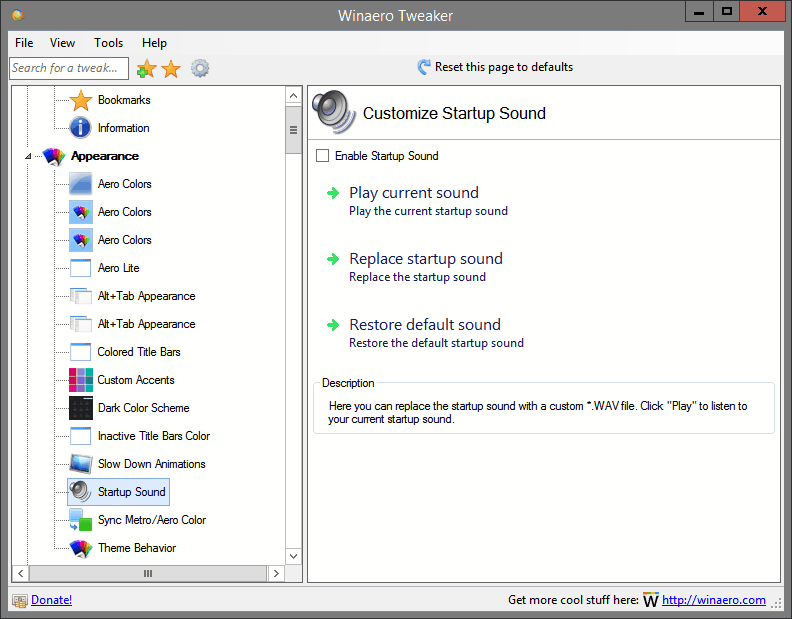
Task: Open the Help menu
Action: (x=154, y=43)
